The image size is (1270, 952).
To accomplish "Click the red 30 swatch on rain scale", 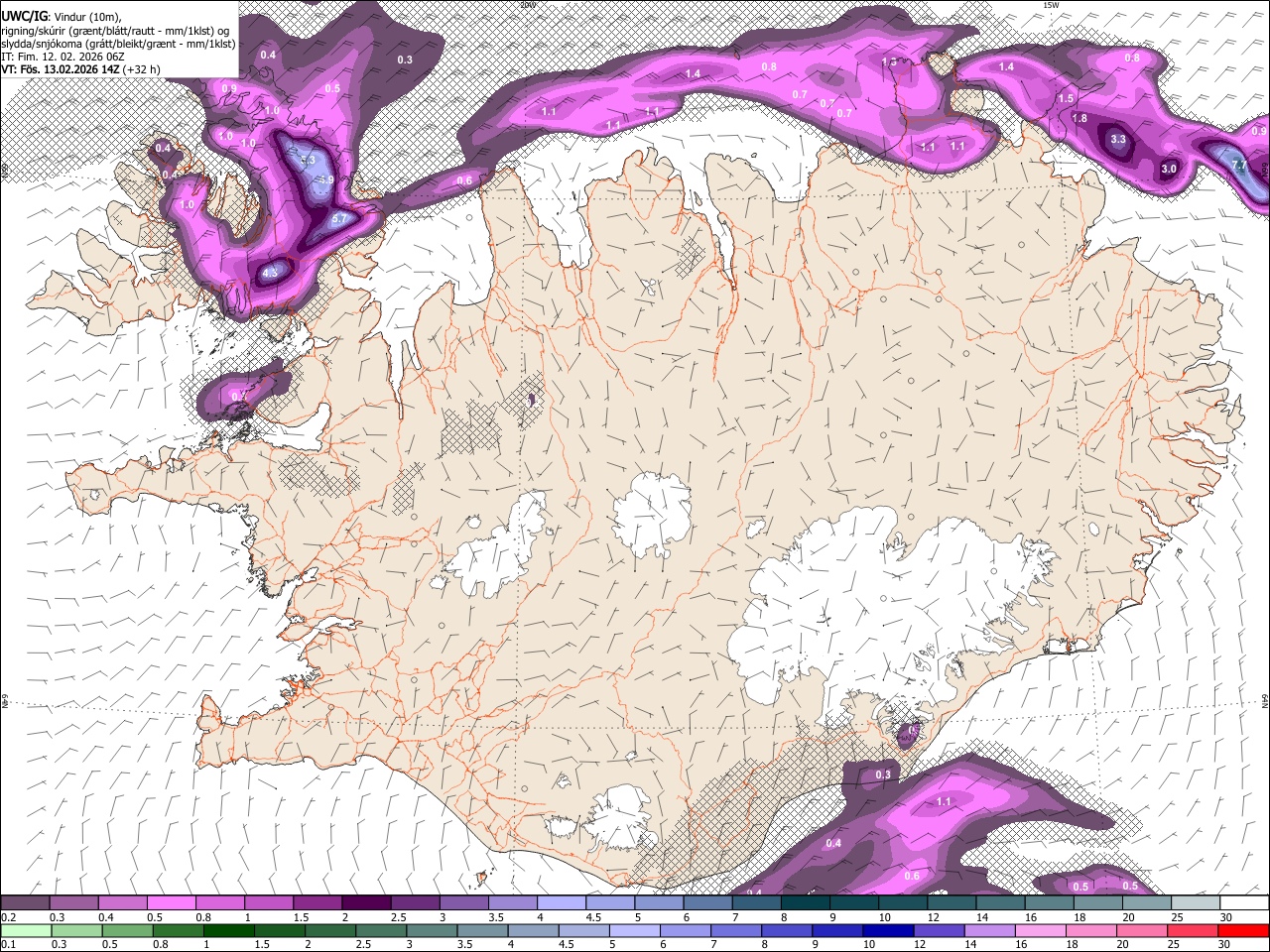I will [x=1243, y=930].
